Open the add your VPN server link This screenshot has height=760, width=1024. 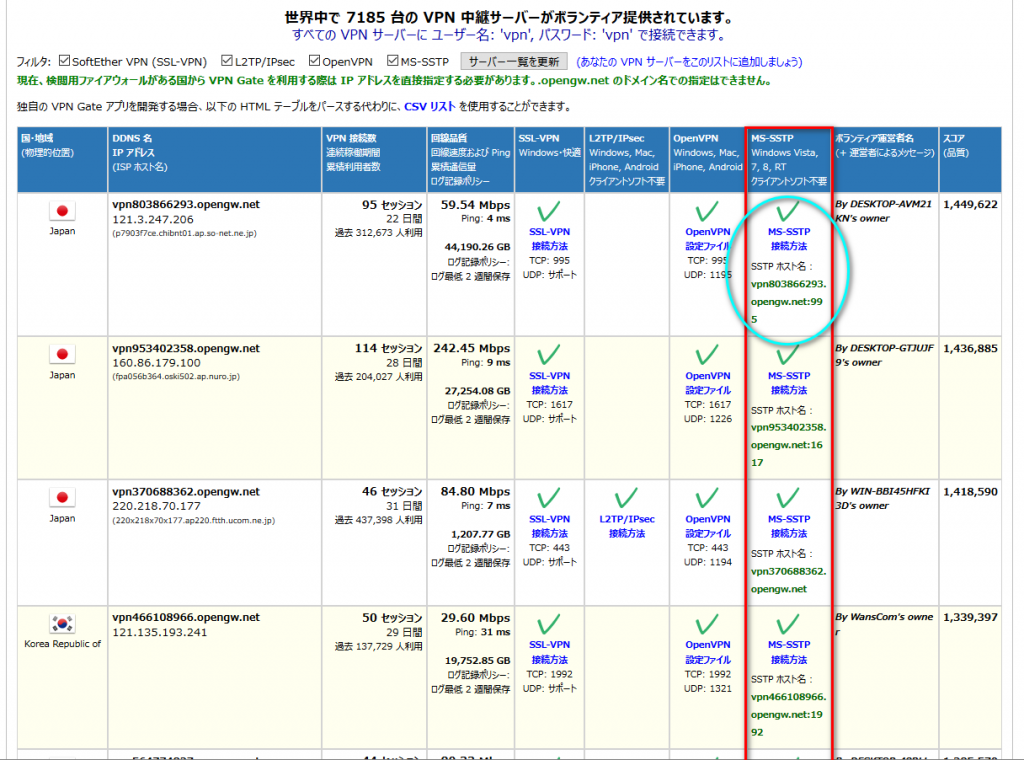(x=689, y=62)
